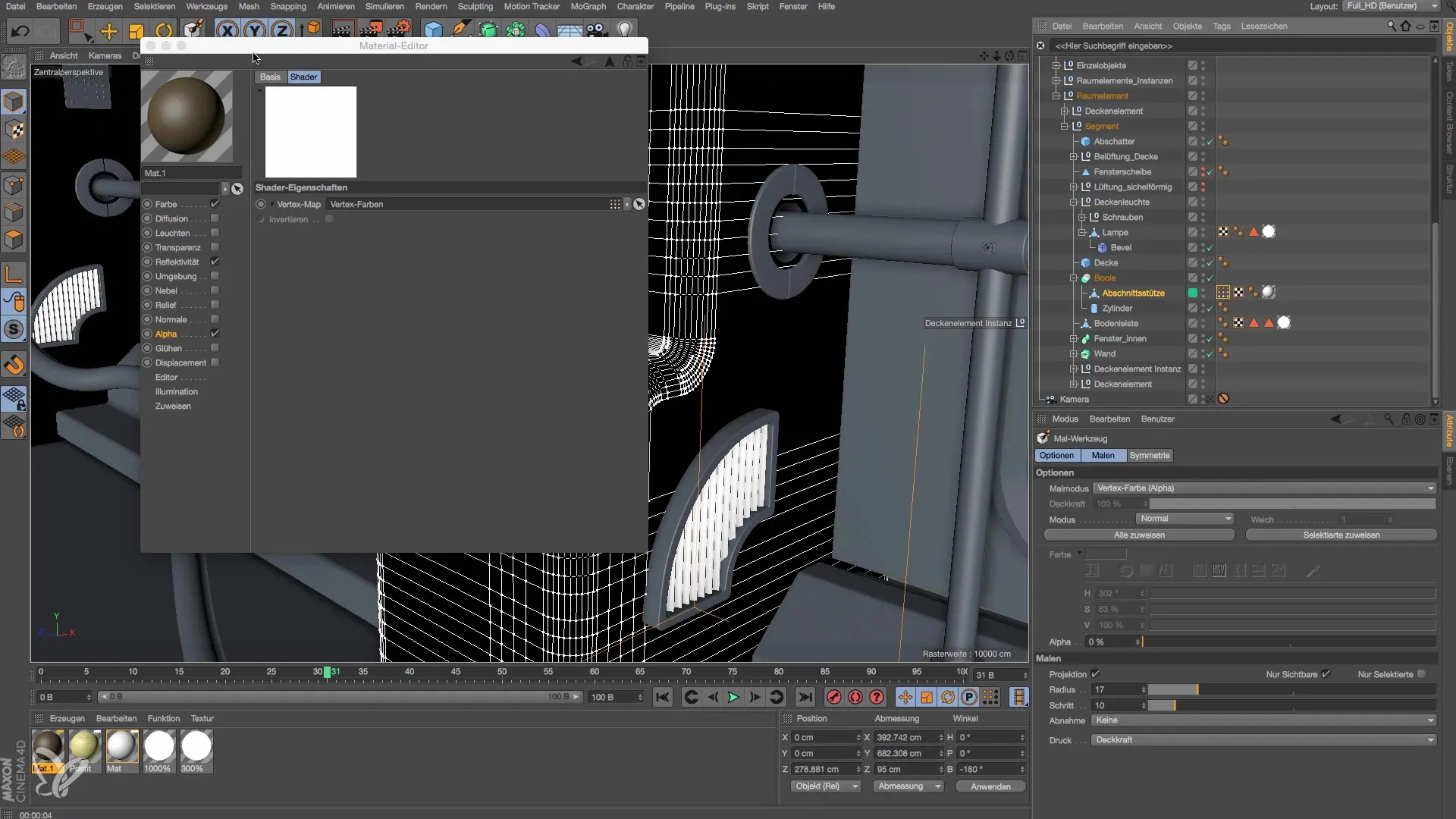Open the Simulieren menu
Screen dimensions: 1456x819
point(384,6)
